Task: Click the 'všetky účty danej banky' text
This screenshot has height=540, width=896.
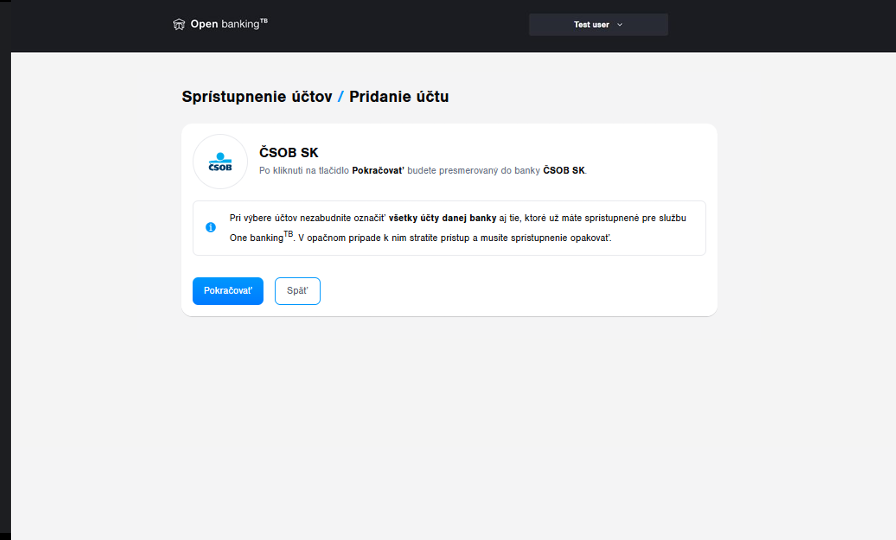Action: [442, 218]
